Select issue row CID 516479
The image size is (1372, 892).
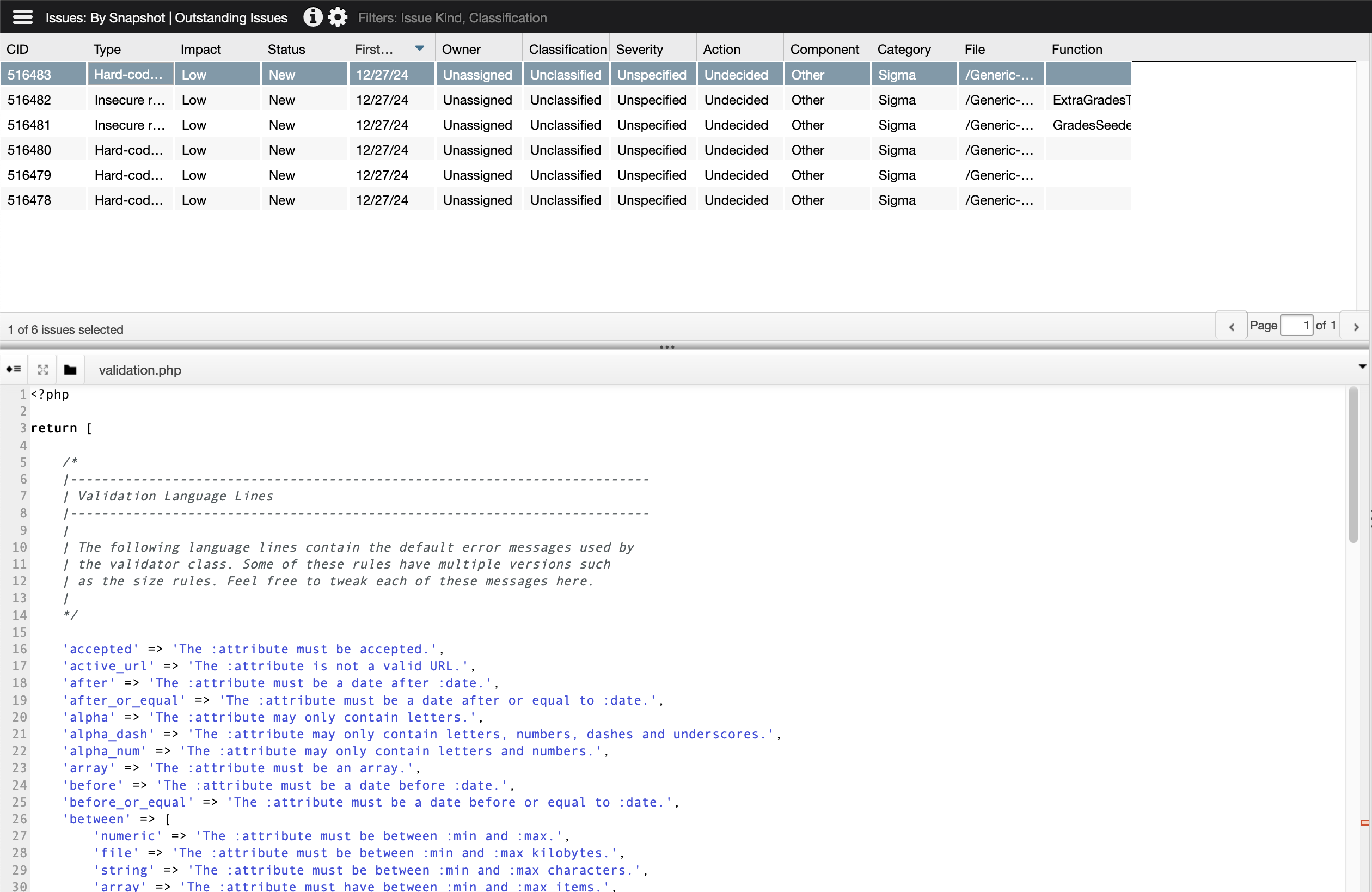pos(566,175)
